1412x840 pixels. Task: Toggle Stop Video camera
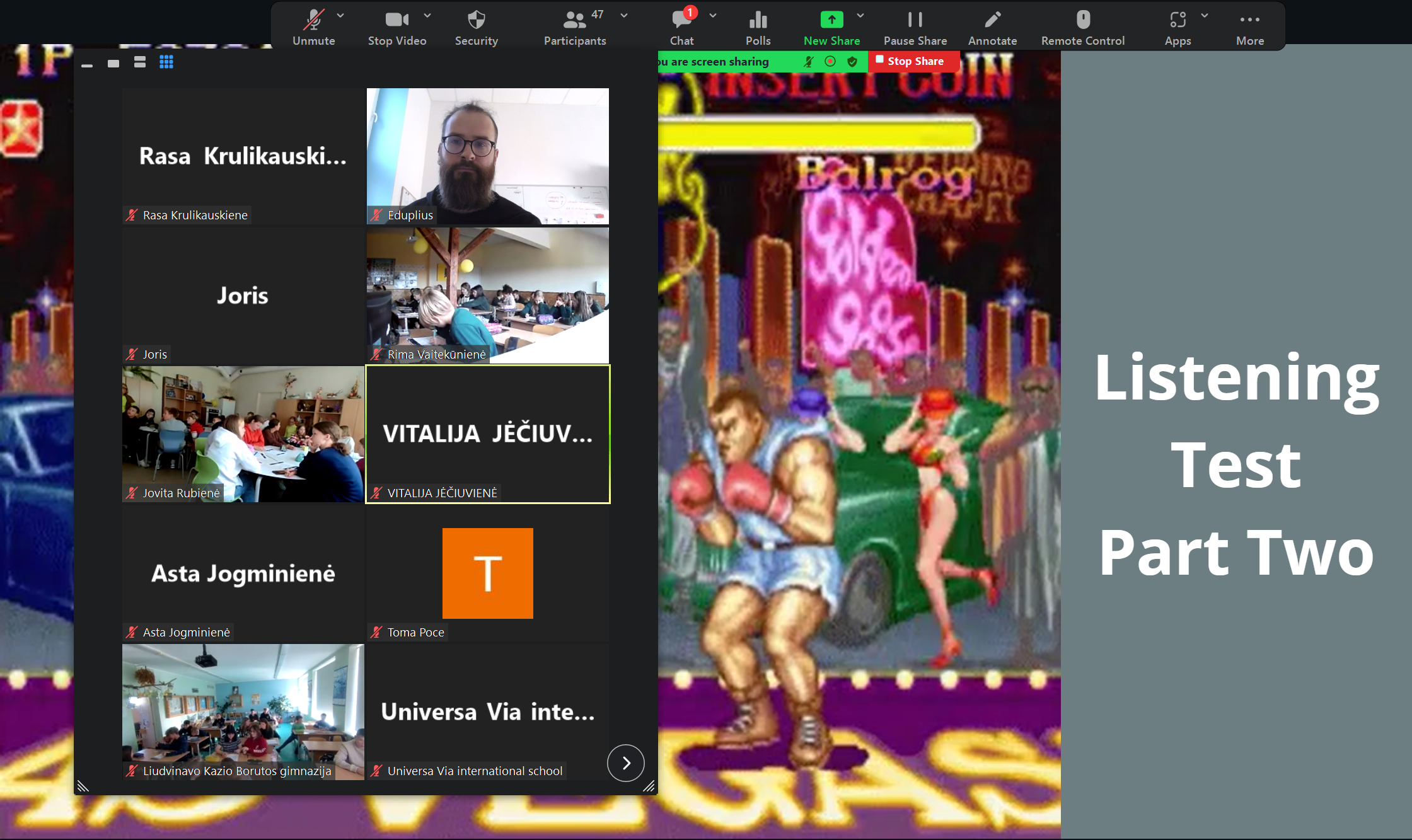tap(396, 20)
